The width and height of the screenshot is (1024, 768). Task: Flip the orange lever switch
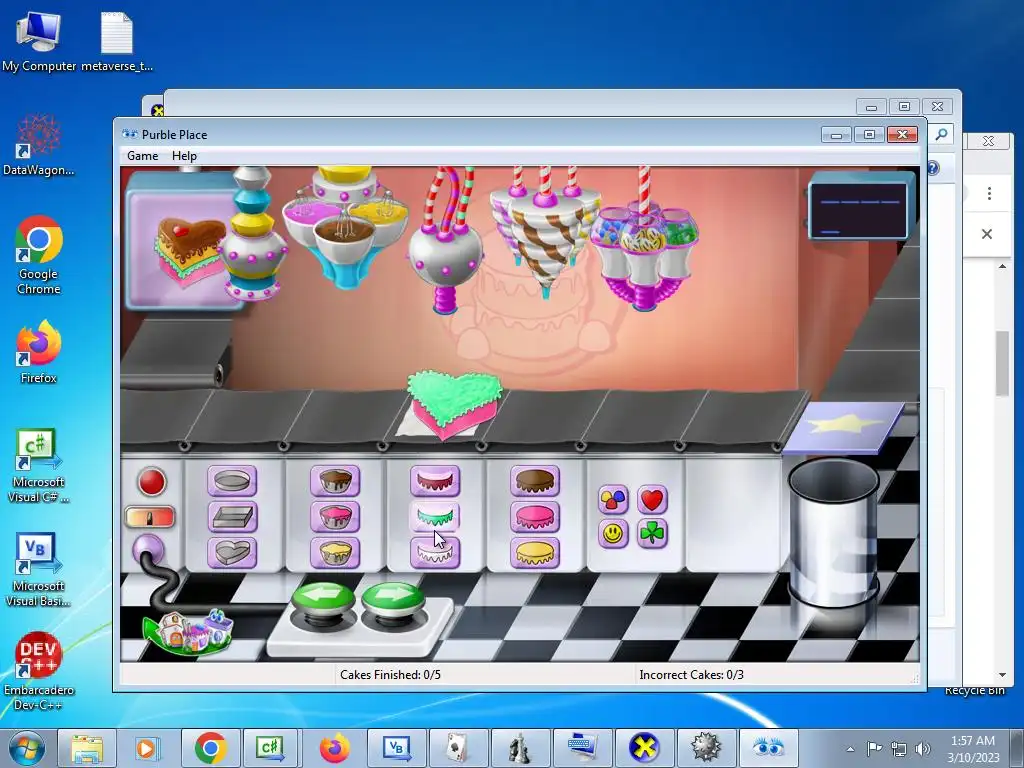pyautogui.click(x=150, y=517)
